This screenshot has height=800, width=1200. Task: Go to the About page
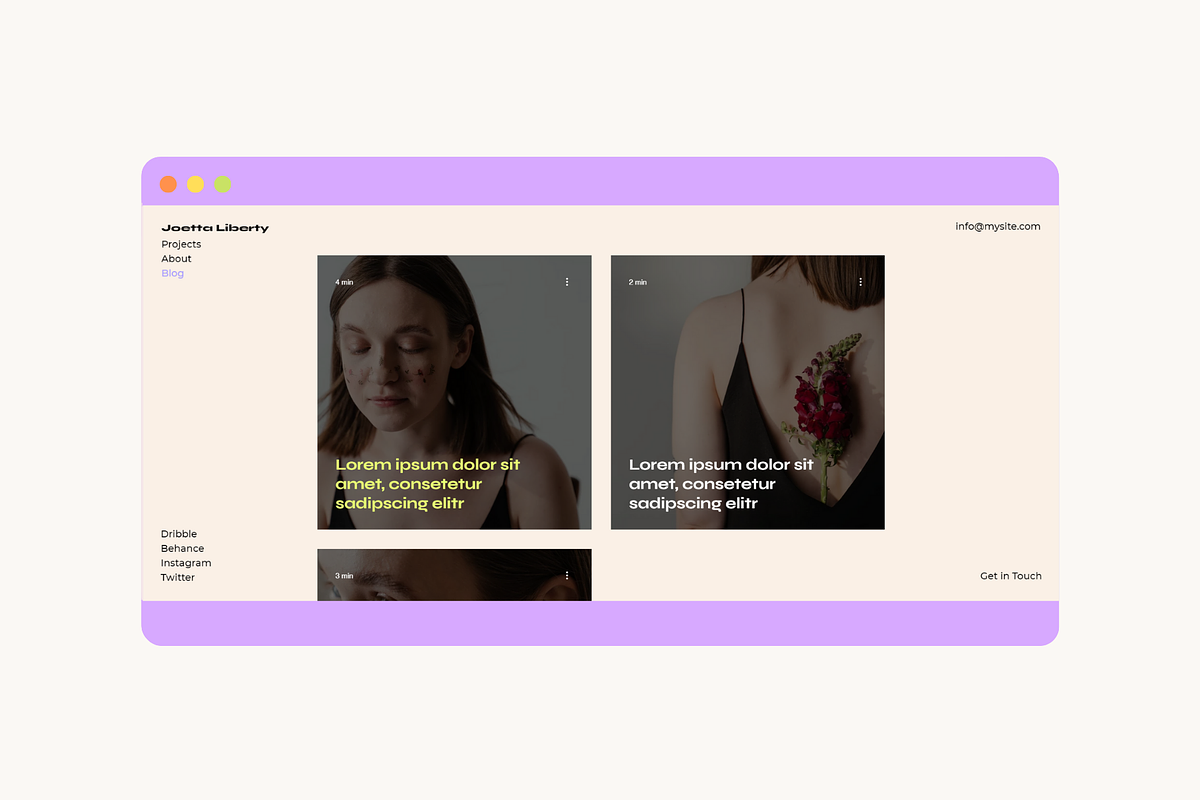(176, 258)
